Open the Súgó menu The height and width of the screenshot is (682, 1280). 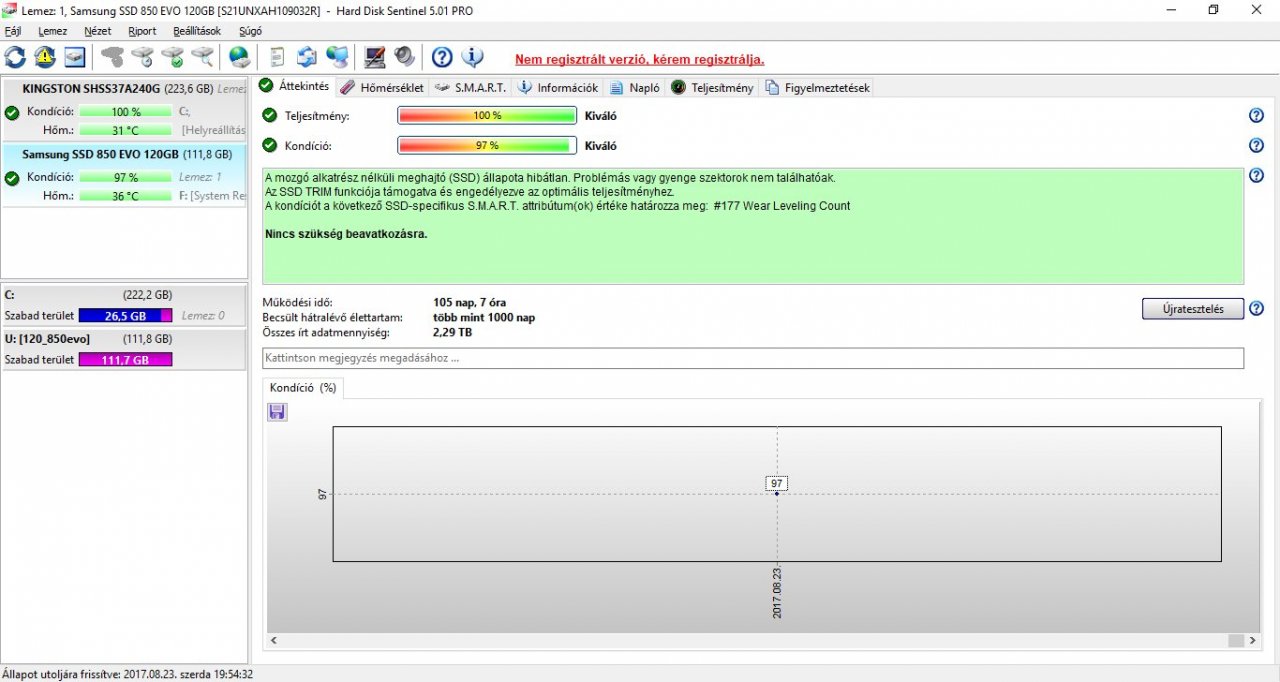(251, 31)
